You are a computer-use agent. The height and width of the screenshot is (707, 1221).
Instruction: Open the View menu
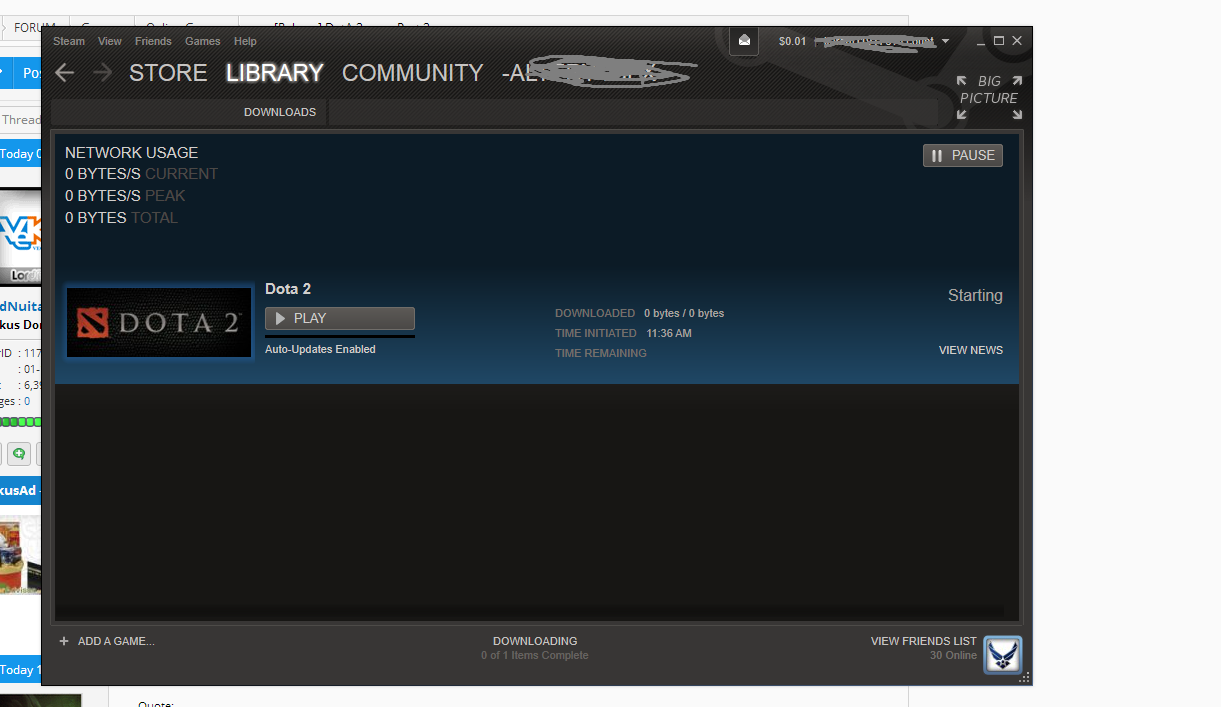[x=110, y=41]
